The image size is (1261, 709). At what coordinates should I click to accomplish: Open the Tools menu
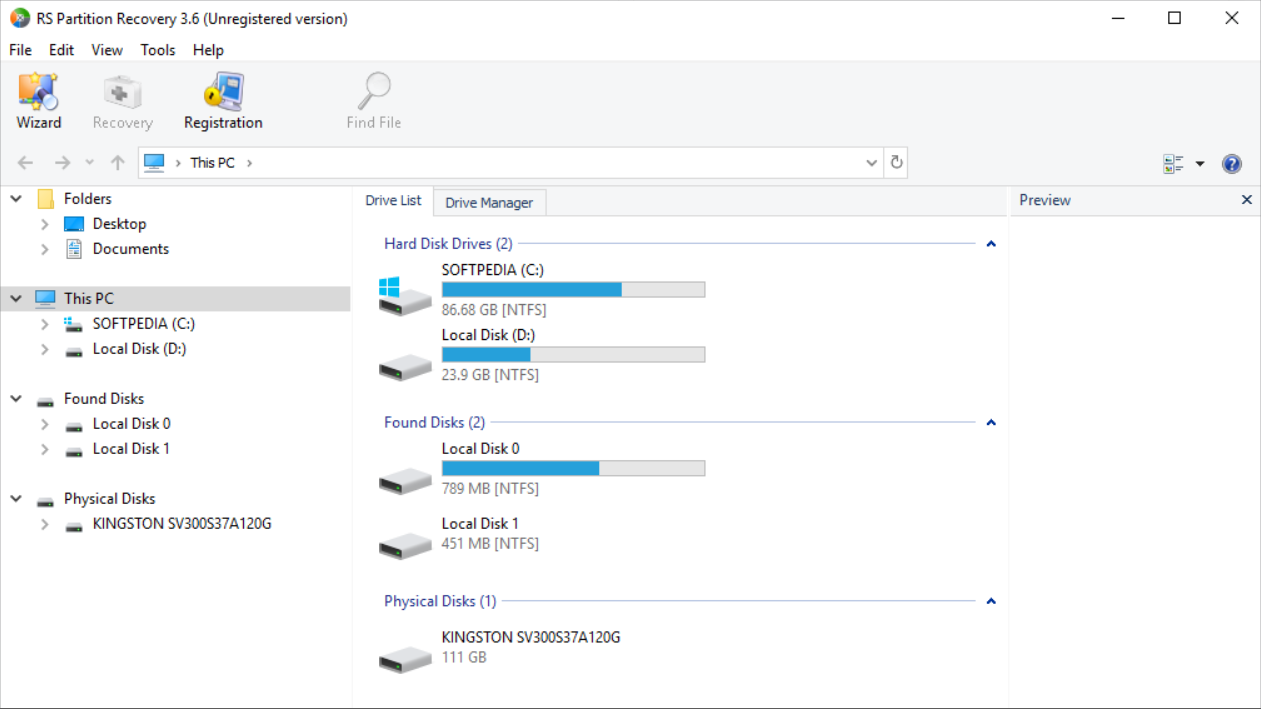(x=158, y=50)
